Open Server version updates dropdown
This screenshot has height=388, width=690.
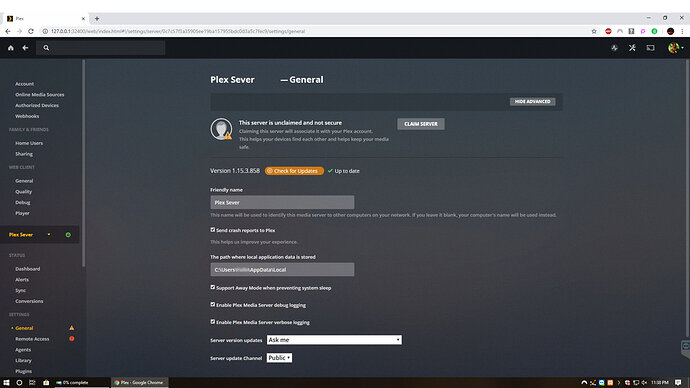334,340
